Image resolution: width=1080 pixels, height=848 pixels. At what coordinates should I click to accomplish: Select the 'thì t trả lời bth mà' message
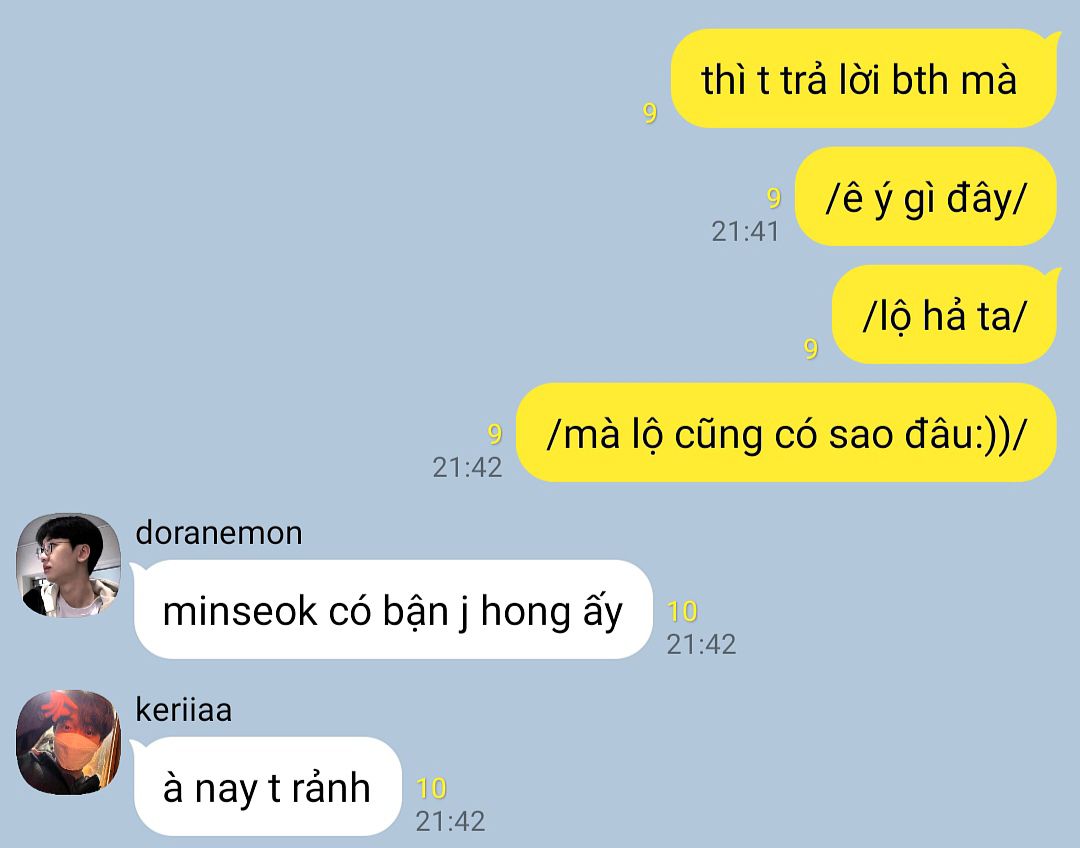click(864, 79)
